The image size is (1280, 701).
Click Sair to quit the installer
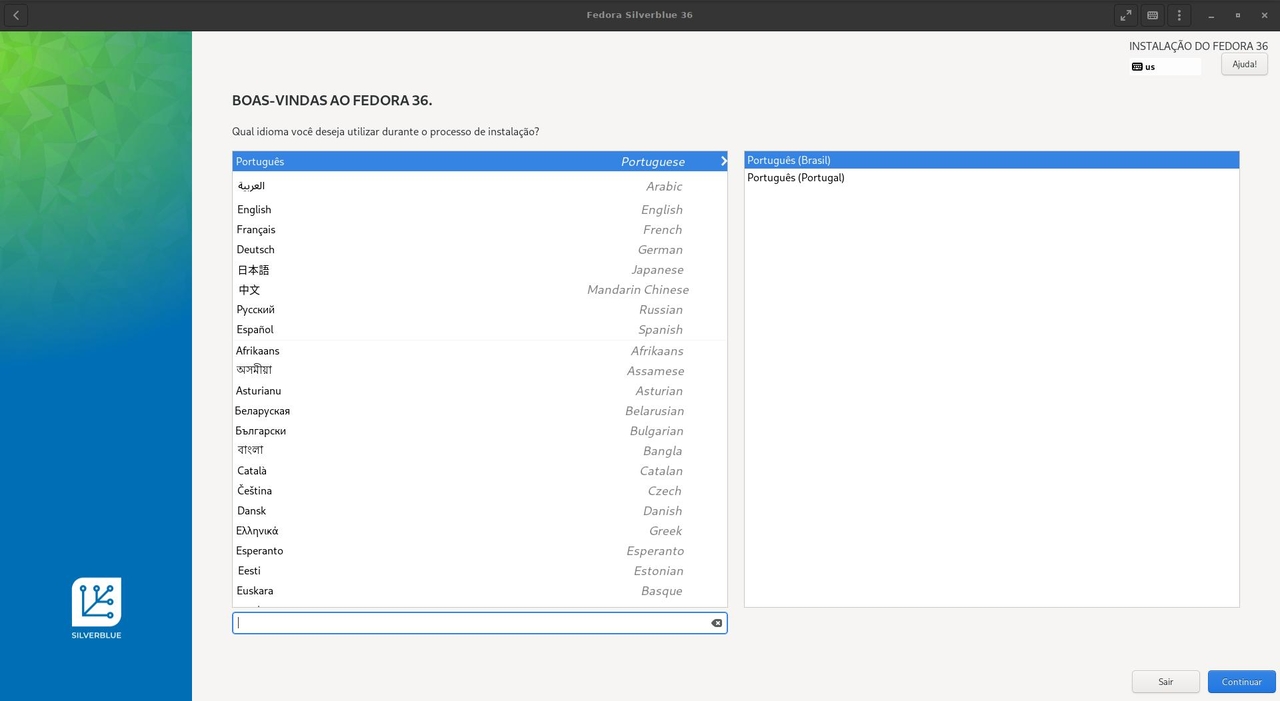click(1165, 681)
